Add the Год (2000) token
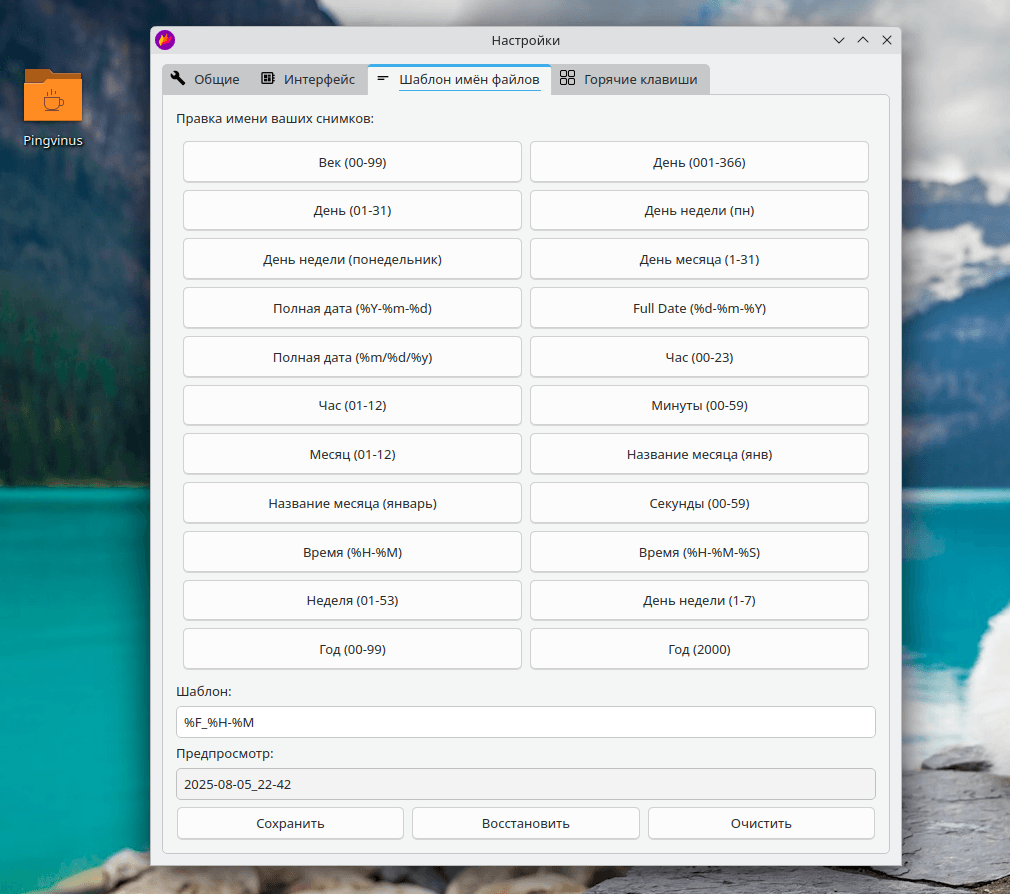1010x894 pixels. coord(699,649)
